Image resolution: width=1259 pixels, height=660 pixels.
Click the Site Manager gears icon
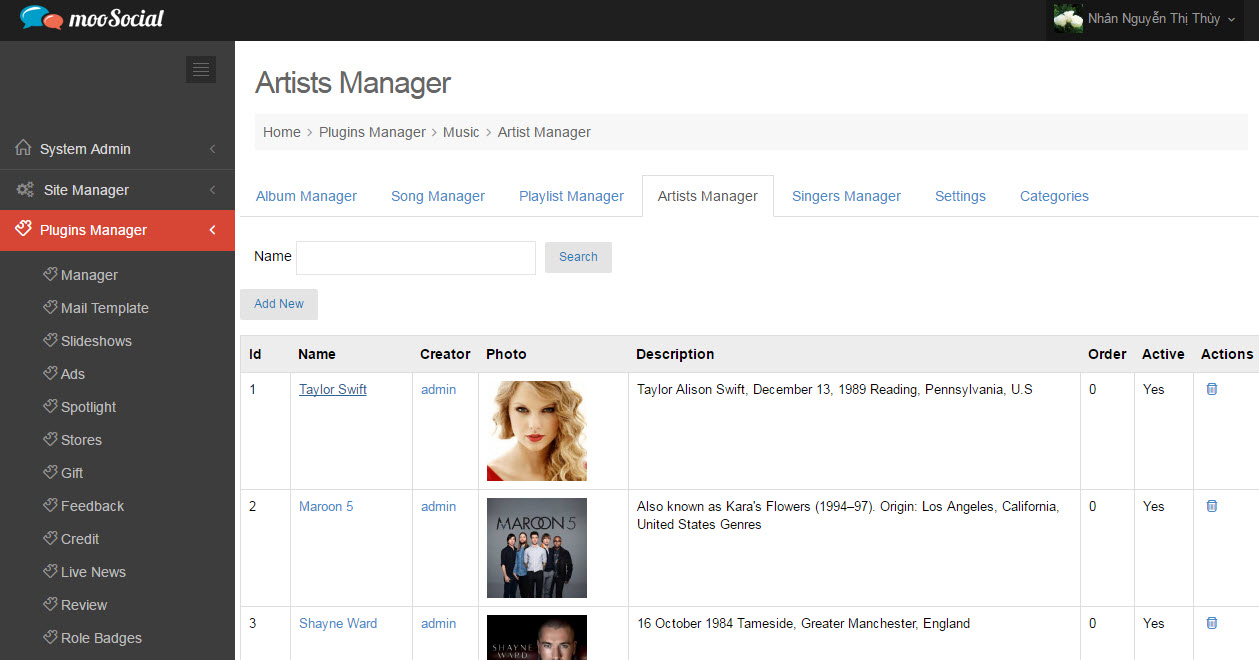(25, 189)
